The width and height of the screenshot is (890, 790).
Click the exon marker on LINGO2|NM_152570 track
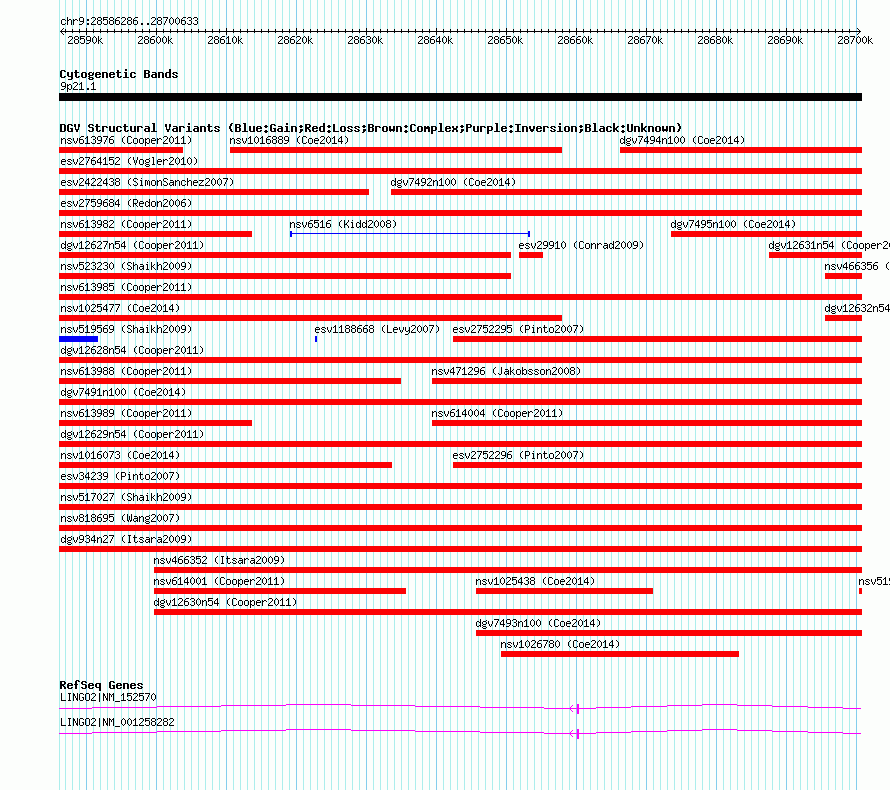click(x=577, y=708)
